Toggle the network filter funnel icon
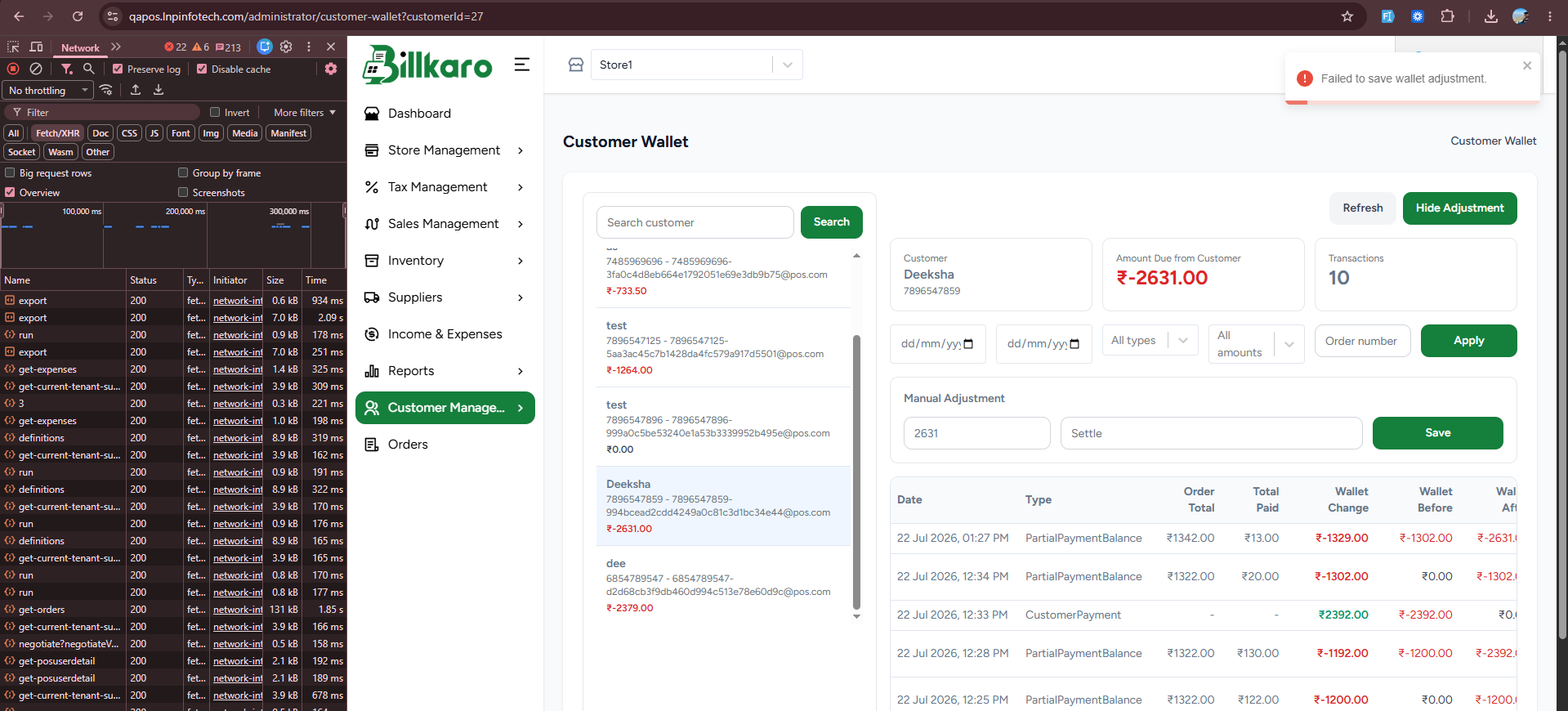 [x=67, y=69]
